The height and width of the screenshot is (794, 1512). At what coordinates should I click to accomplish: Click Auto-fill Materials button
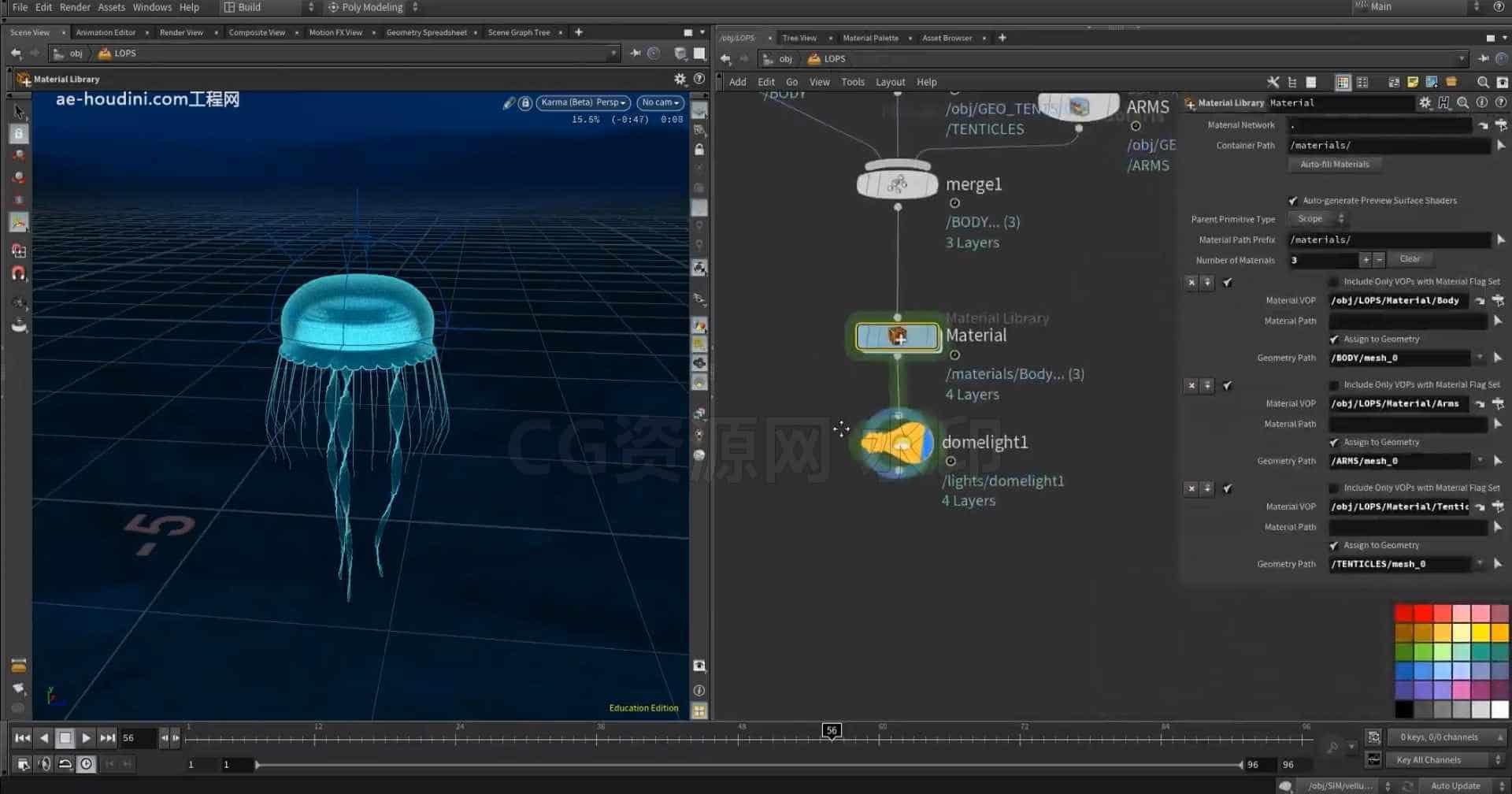point(1334,165)
